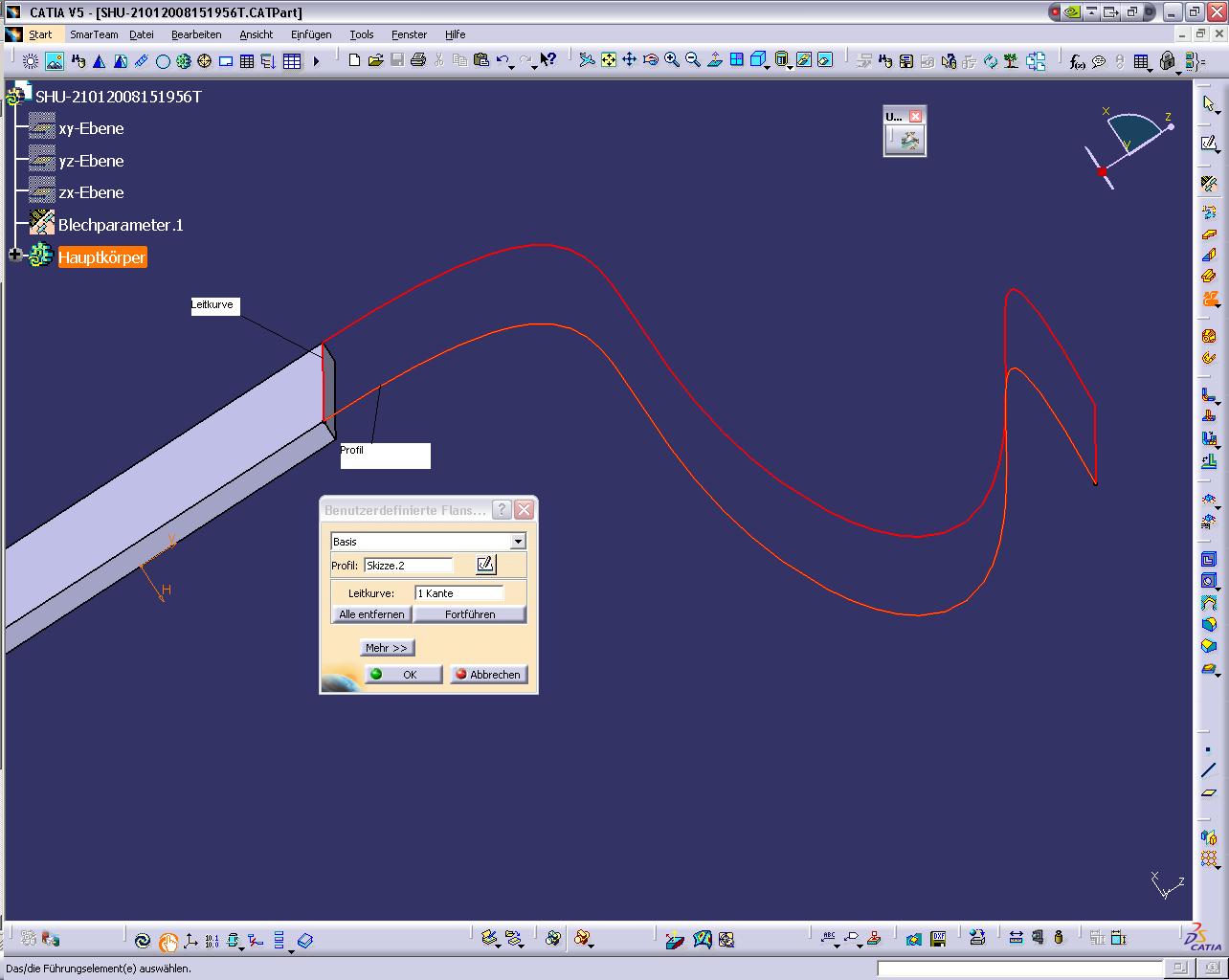The image size is (1229, 980).
Task: Click the Paste clipboard icon
Action: tap(481, 60)
